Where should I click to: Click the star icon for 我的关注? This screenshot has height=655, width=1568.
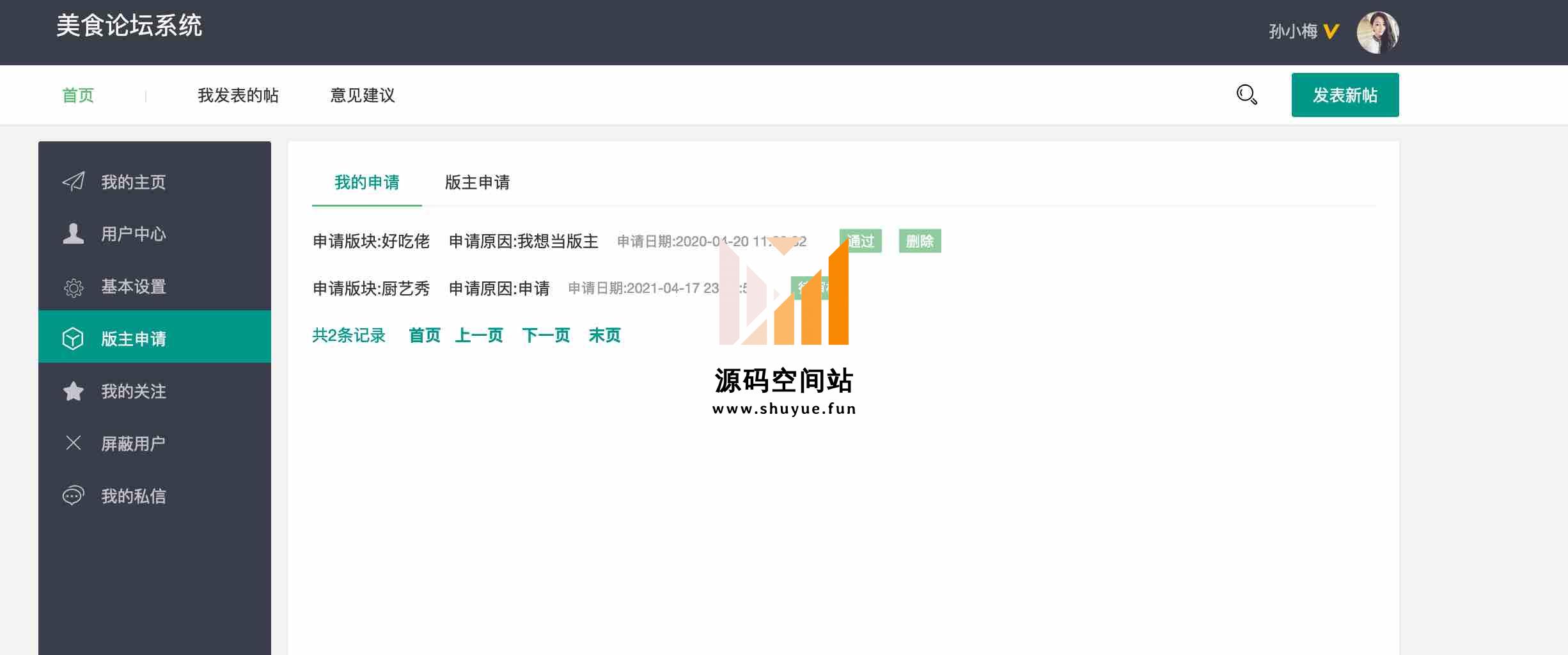click(74, 391)
